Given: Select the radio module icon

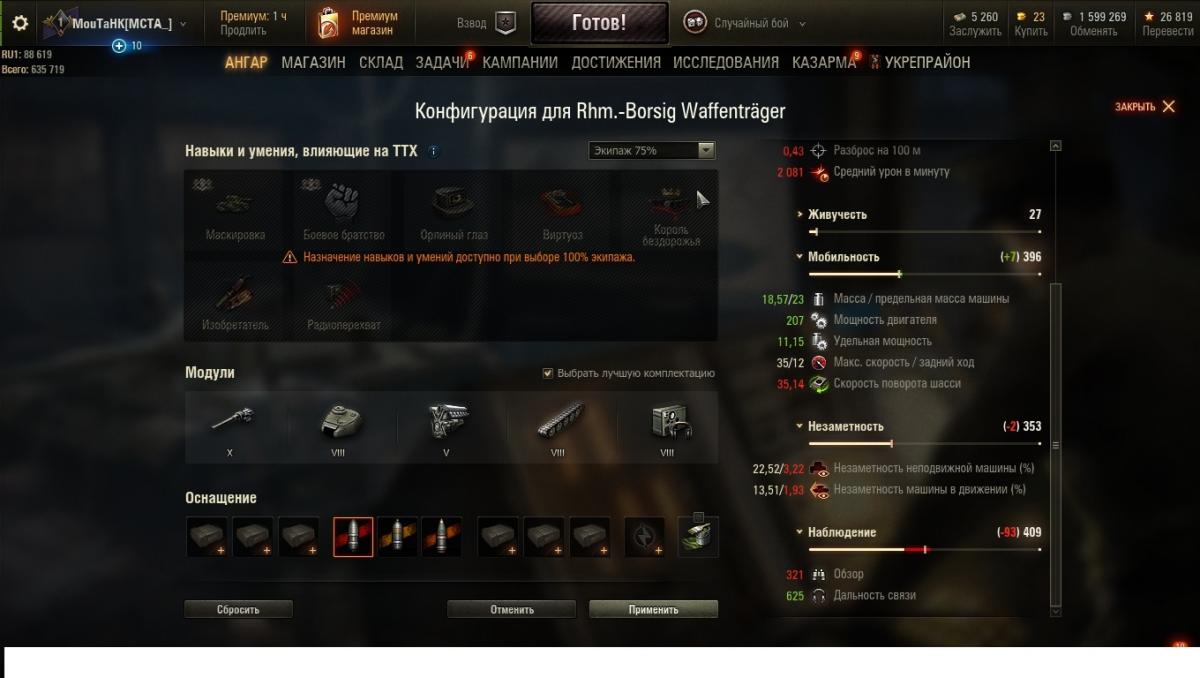Looking at the screenshot, I should pos(667,421).
